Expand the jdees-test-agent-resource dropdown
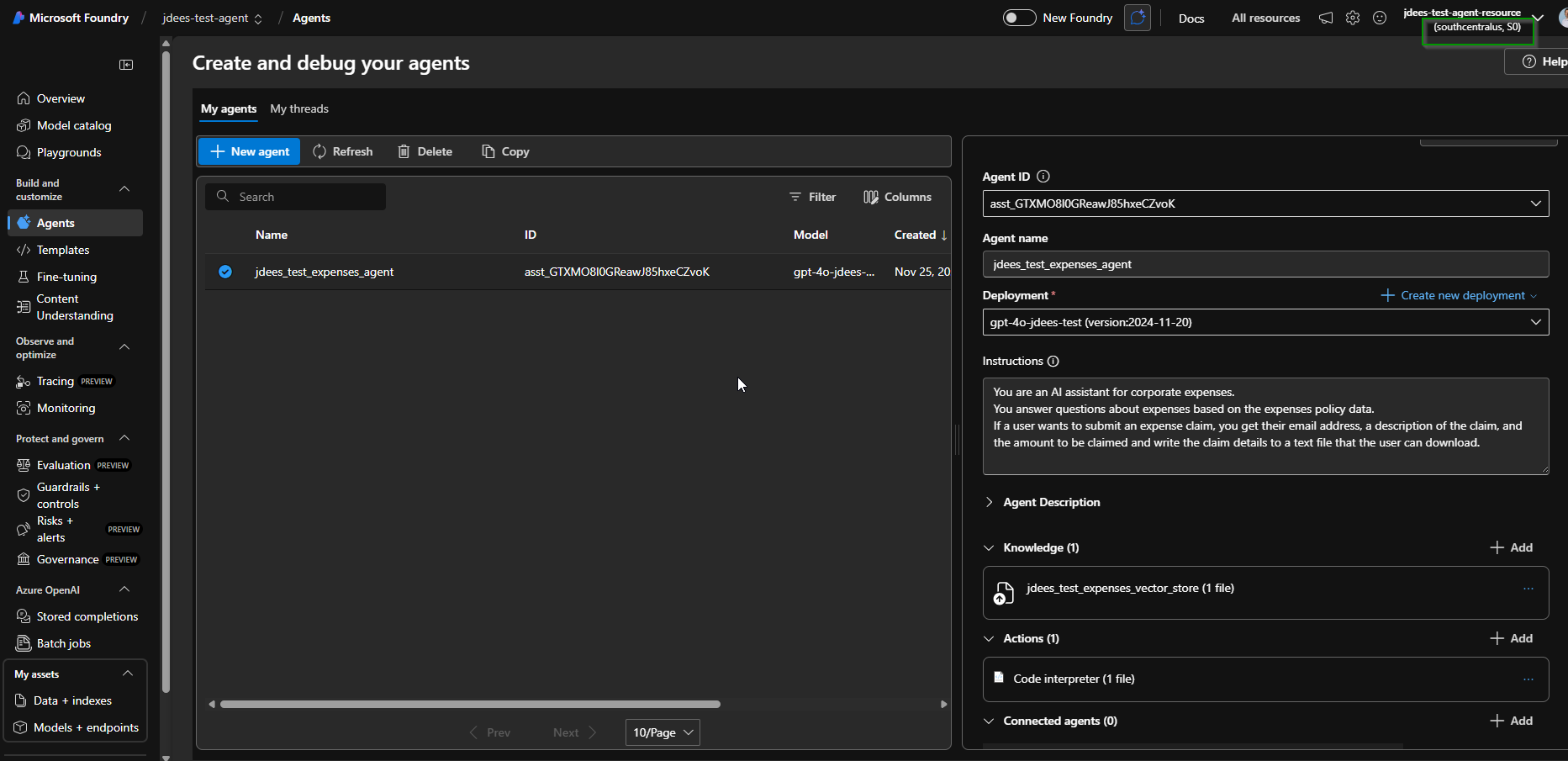This screenshot has height=761, width=1568. tap(1538, 18)
